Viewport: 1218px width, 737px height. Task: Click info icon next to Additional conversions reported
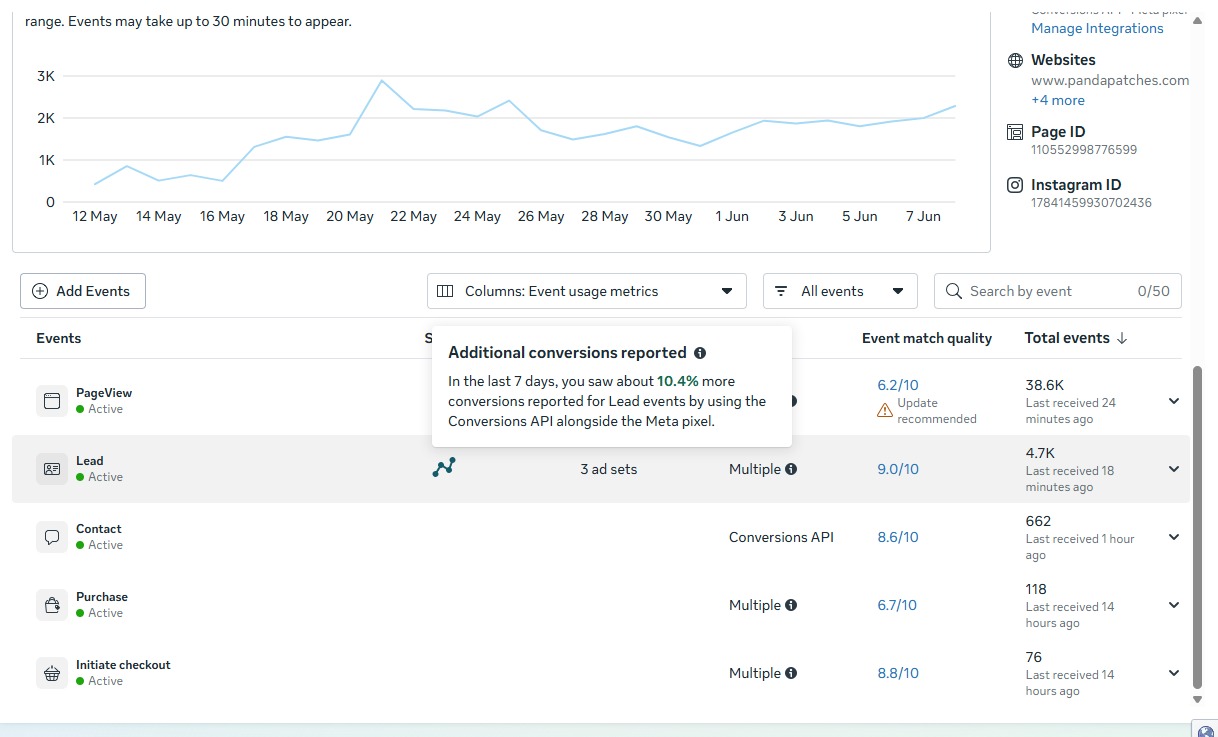[x=700, y=353]
